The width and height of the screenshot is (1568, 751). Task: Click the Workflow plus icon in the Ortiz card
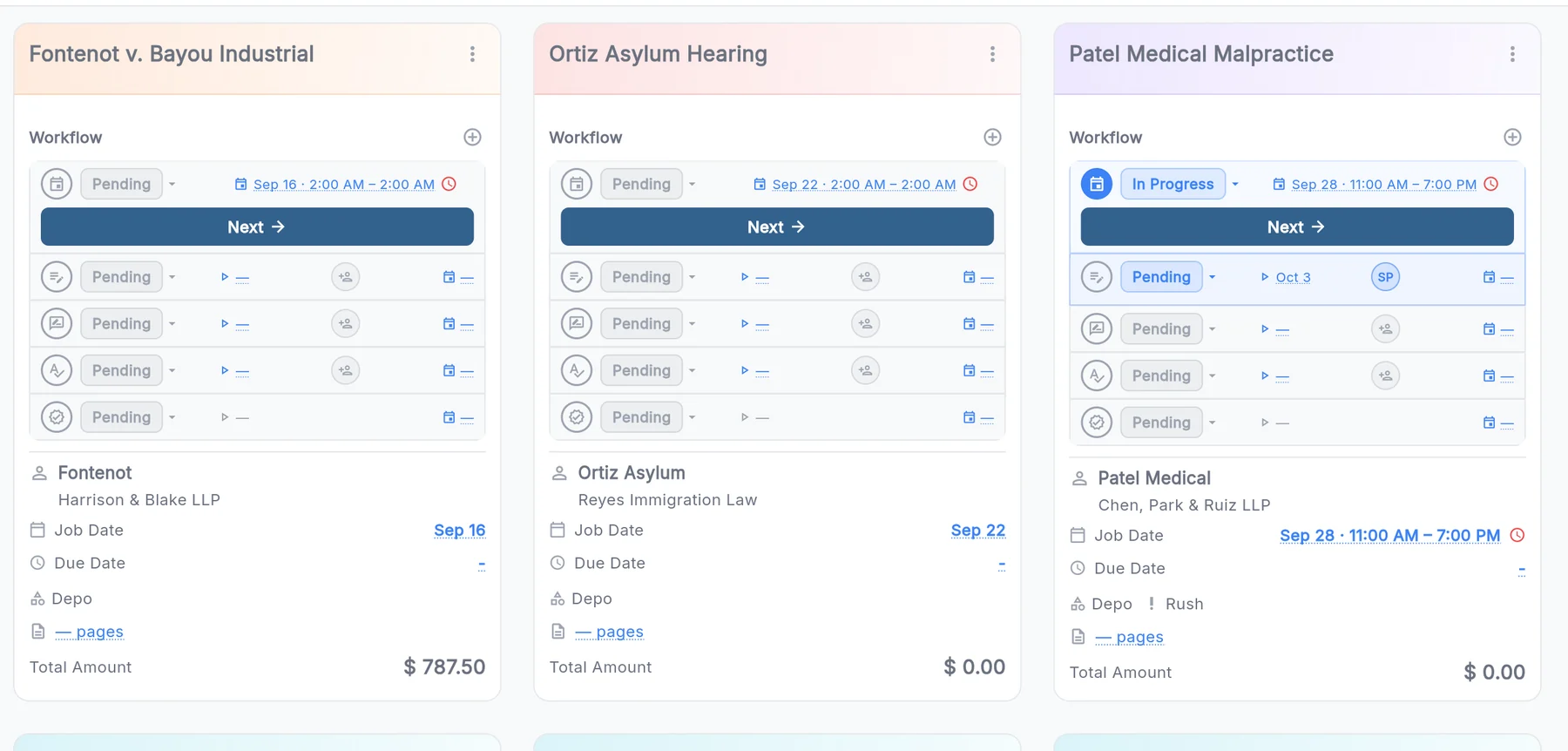click(x=992, y=137)
